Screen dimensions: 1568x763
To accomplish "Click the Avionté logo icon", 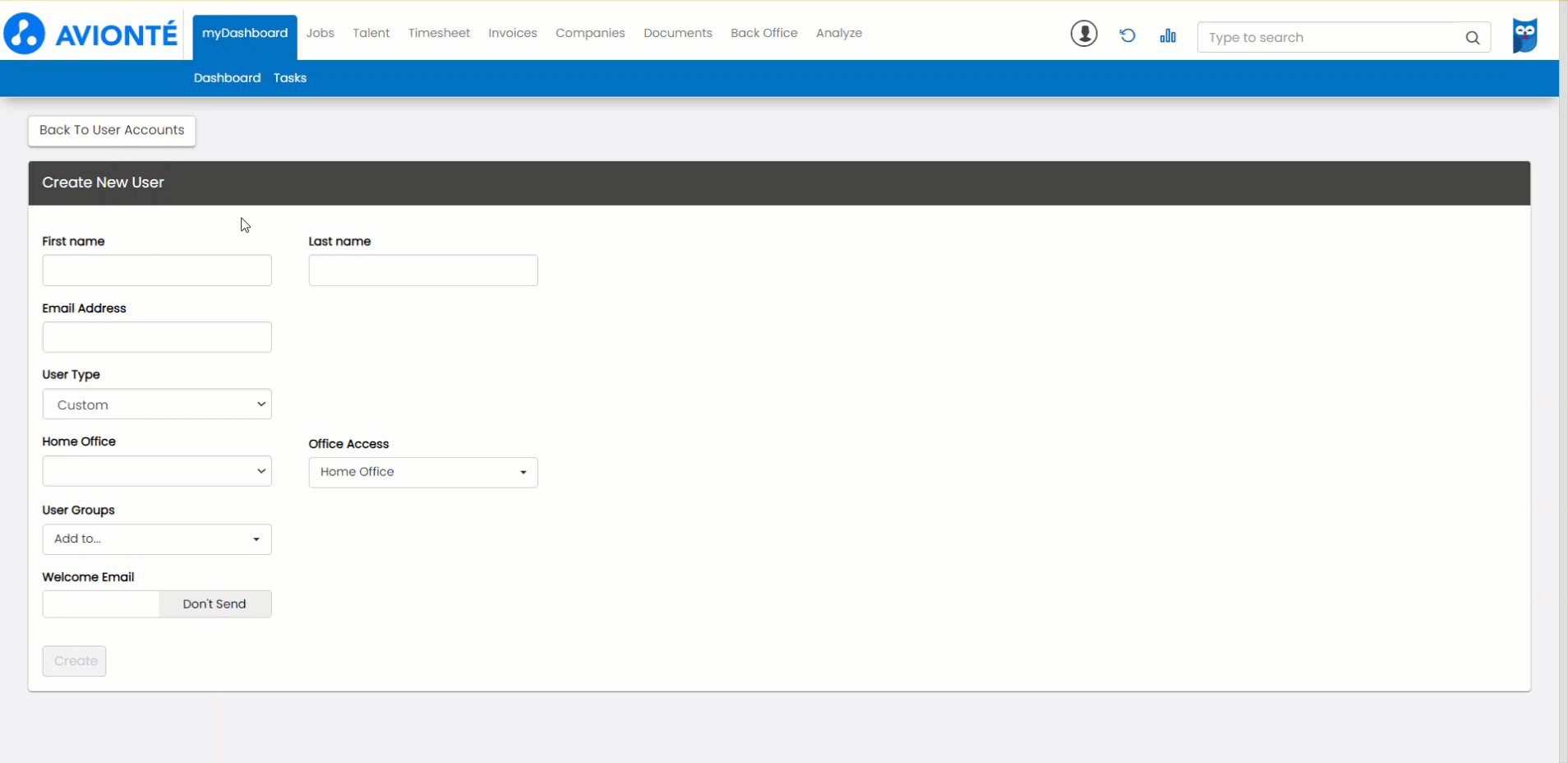I will click(x=25, y=34).
